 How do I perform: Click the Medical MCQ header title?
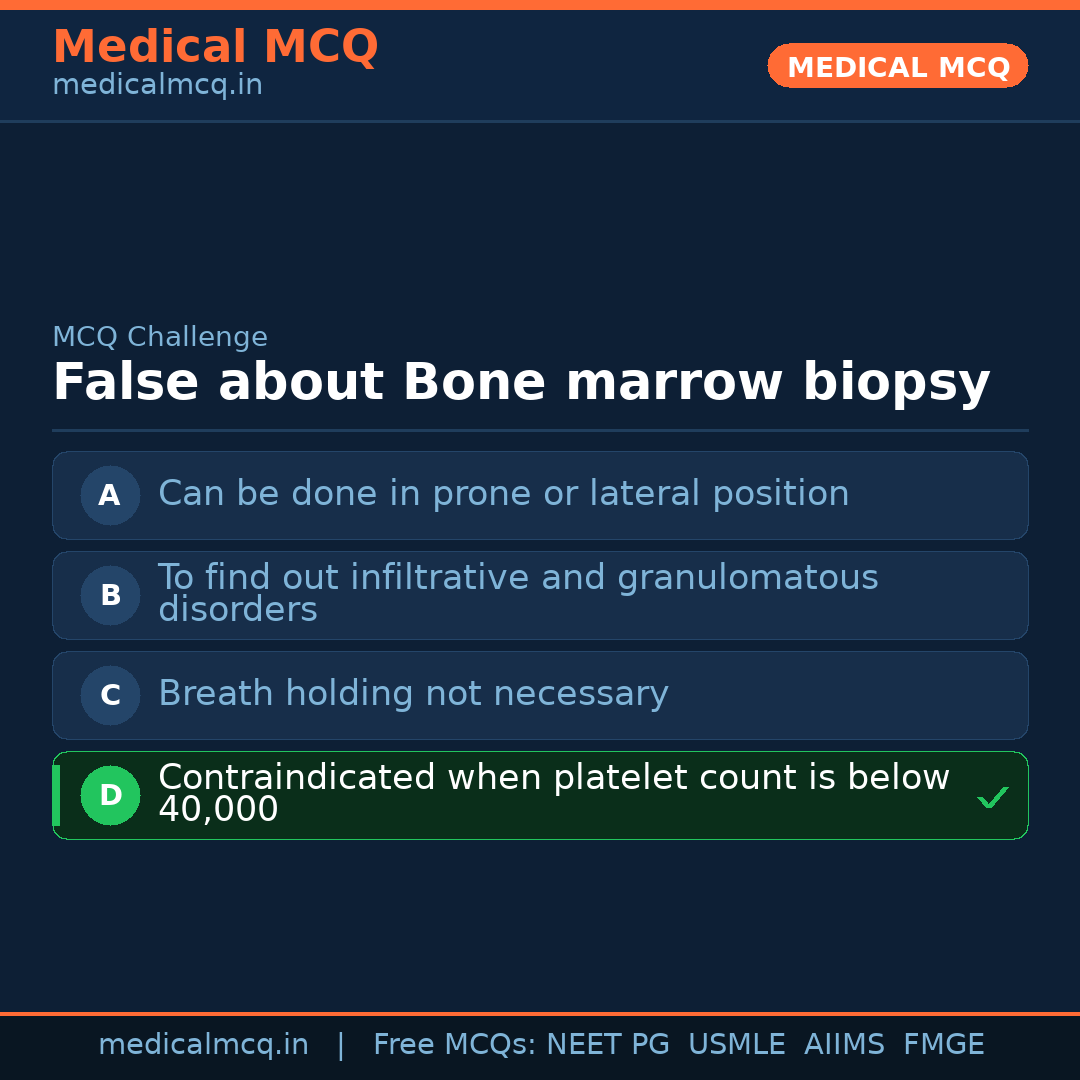215,47
